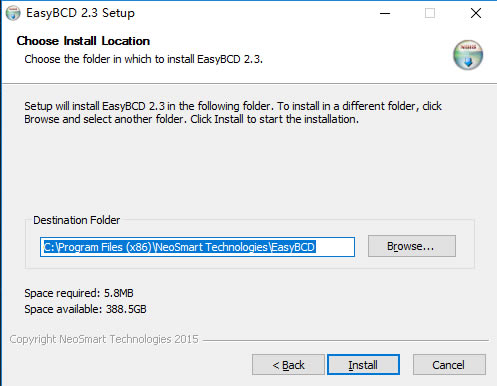Cancel the EasyBCD installation
Viewport: 497px width, 386px height.
[449, 365]
